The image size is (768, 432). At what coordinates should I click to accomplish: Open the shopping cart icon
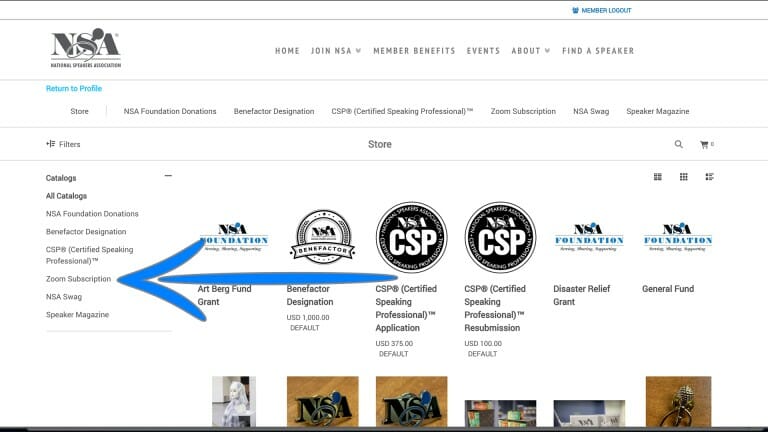click(x=704, y=144)
